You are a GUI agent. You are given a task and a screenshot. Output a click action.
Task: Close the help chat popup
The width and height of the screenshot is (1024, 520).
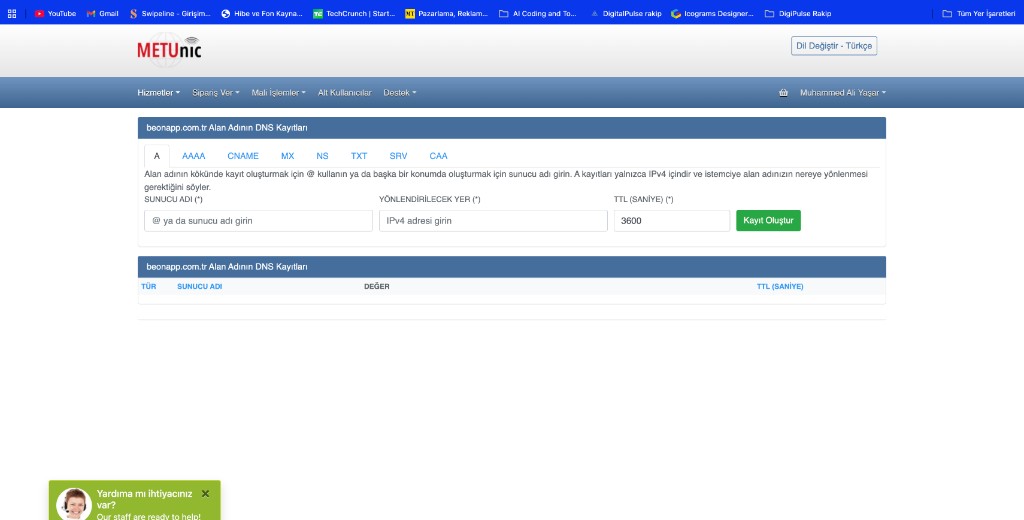pos(205,494)
